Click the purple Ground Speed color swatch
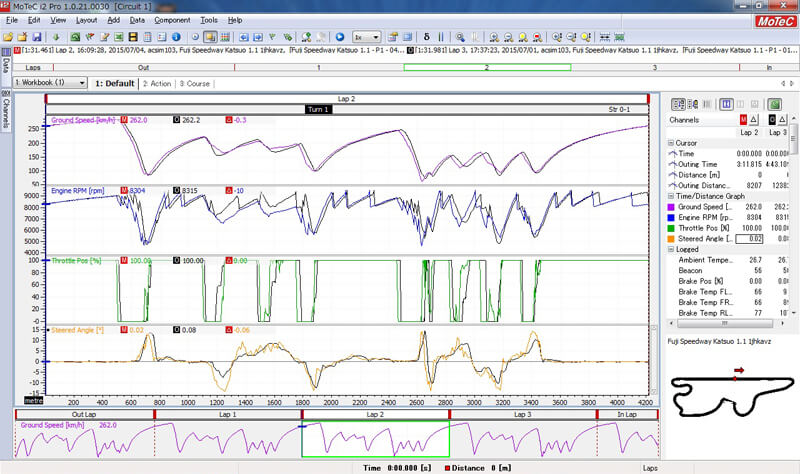Viewport: 800px width, 474px height. pyautogui.click(x=671, y=207)
